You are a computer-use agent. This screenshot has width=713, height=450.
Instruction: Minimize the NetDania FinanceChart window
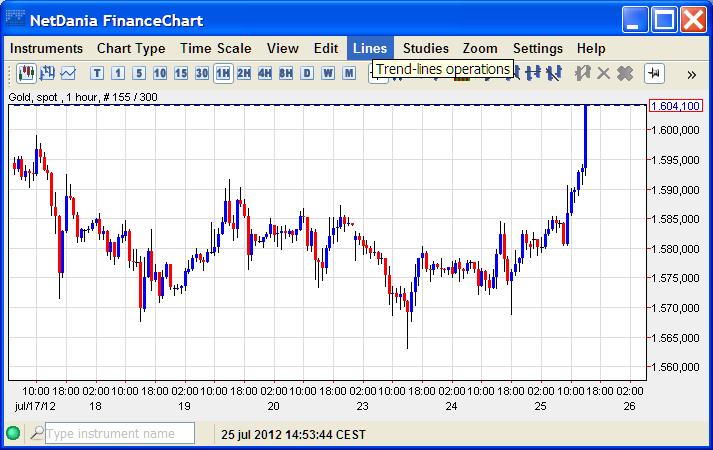point(635,20)
